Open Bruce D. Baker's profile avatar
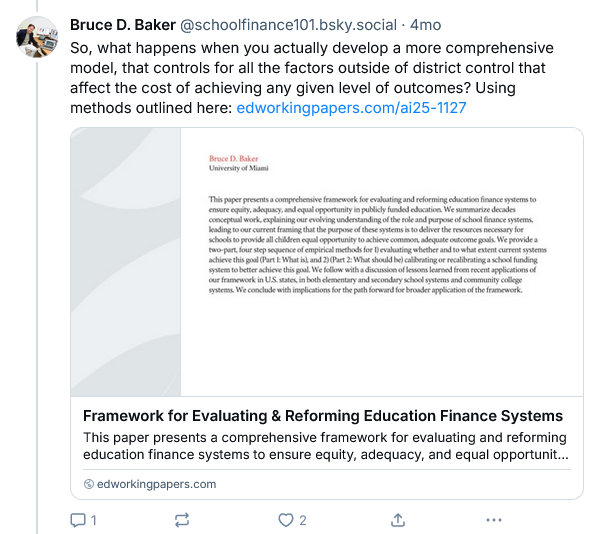The image size is (600, 534). point(37,37)
